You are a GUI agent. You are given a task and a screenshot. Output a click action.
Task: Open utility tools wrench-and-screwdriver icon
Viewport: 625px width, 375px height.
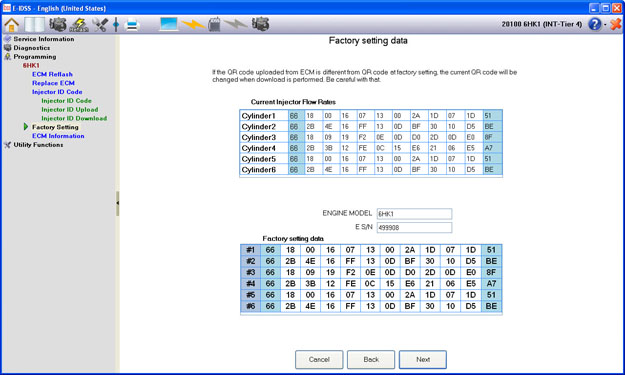pyautogui.click(x=100, y=25)
